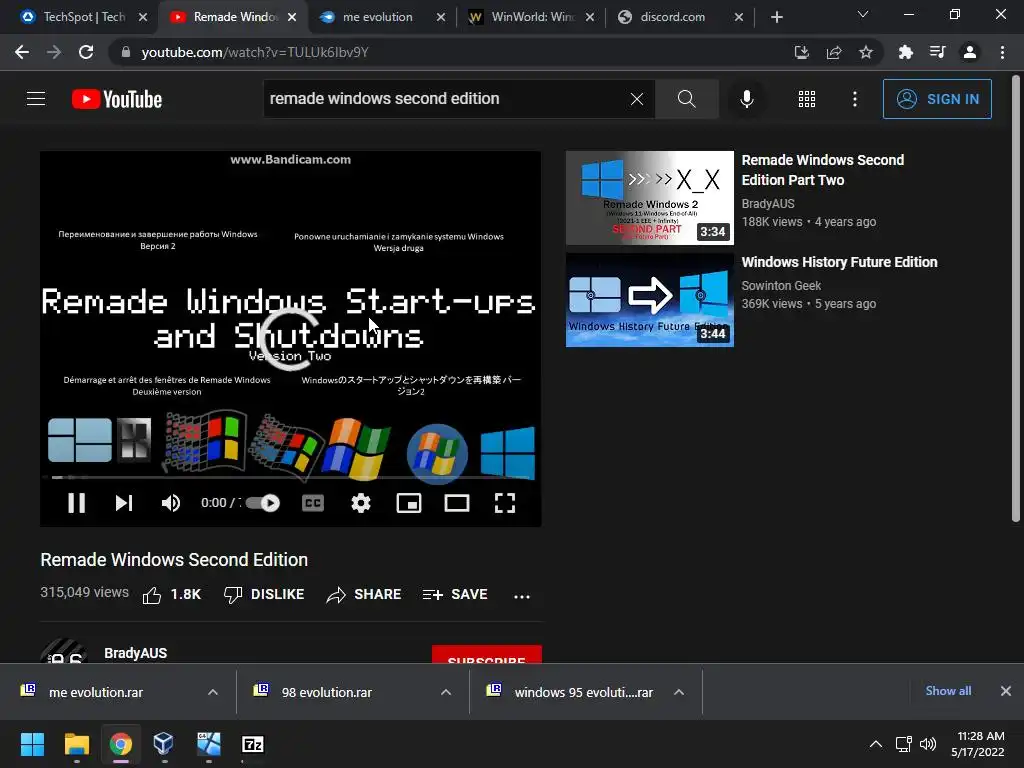
Task: Open the me evolution.rar downloaded file
Action: coord(96,692)
